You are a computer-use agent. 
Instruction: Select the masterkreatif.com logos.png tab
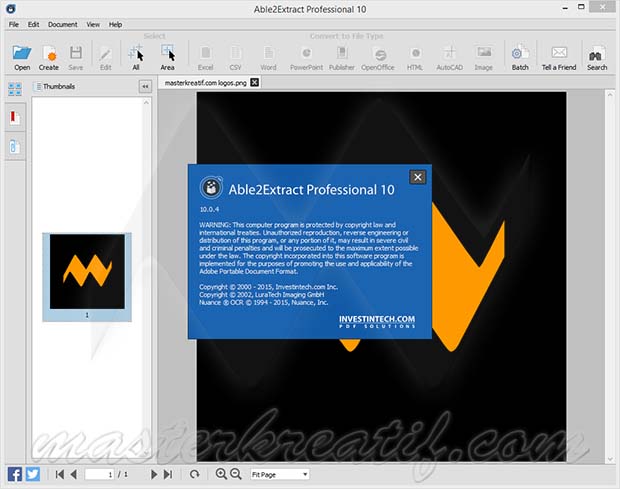tap(205, 83)
